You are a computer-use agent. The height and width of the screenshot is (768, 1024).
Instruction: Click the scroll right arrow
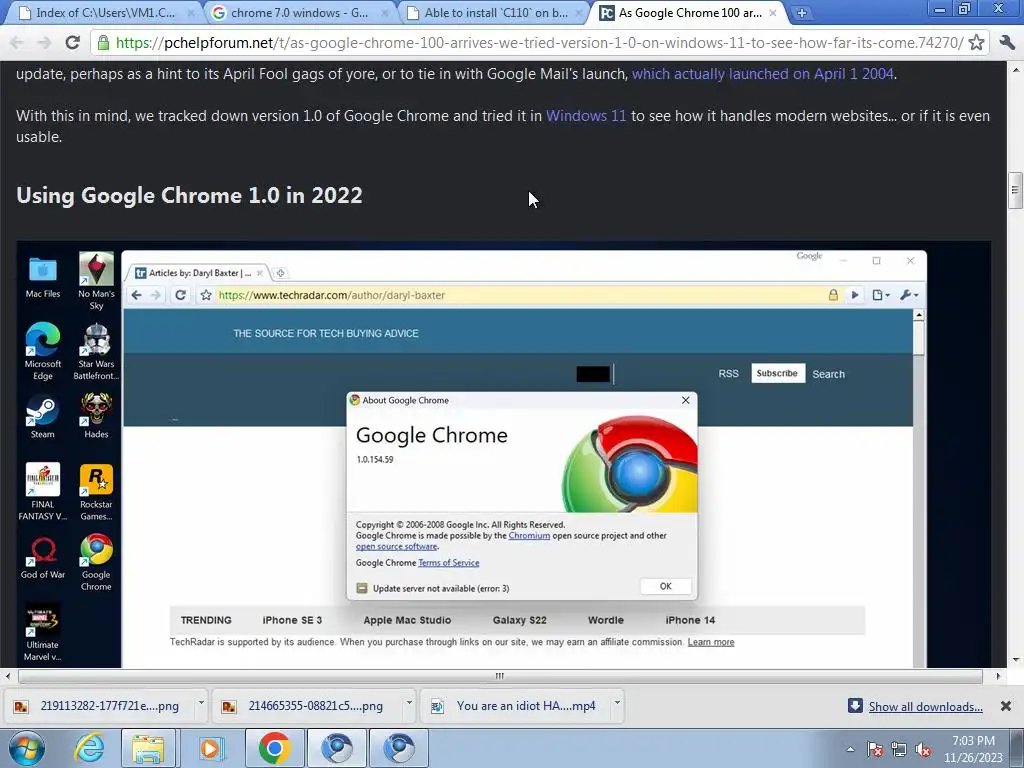998,676
